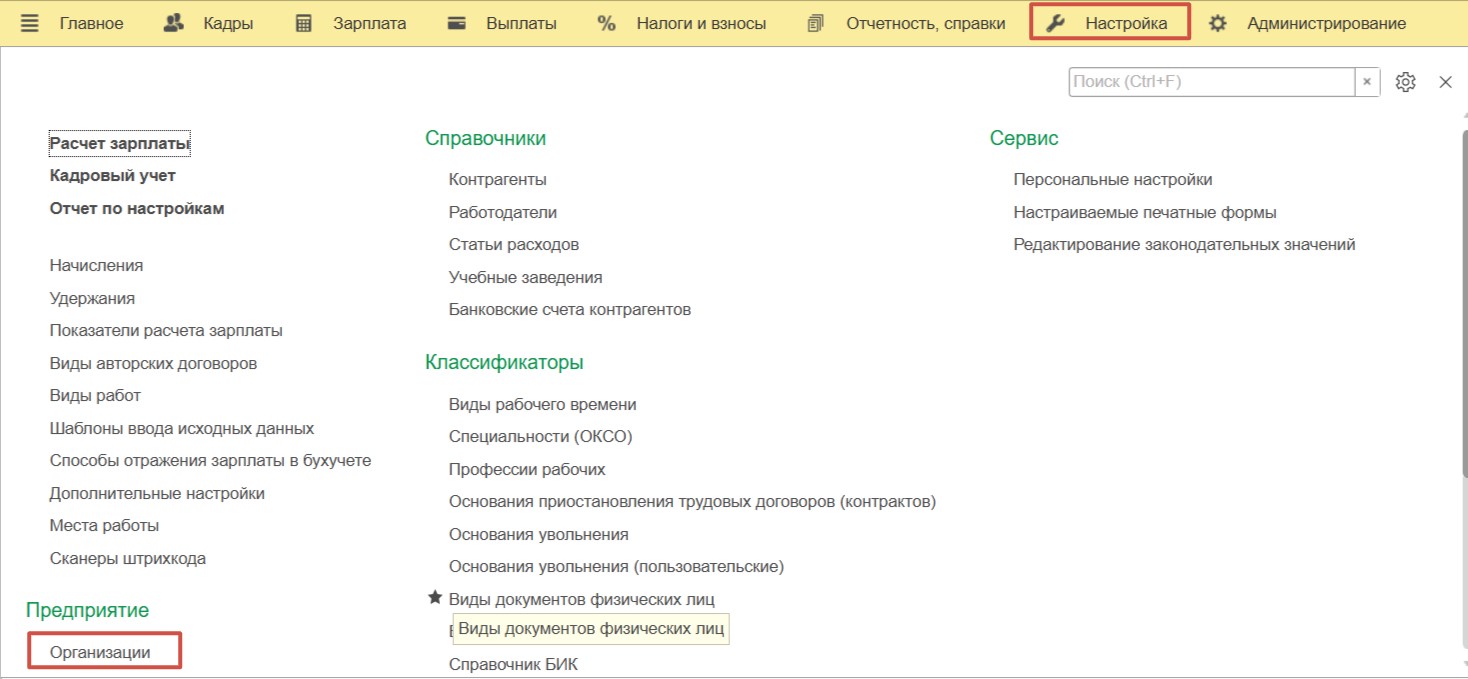Click the calculator icon for Зарплата
Screen dimensions: 1468x679
point(304,23)
